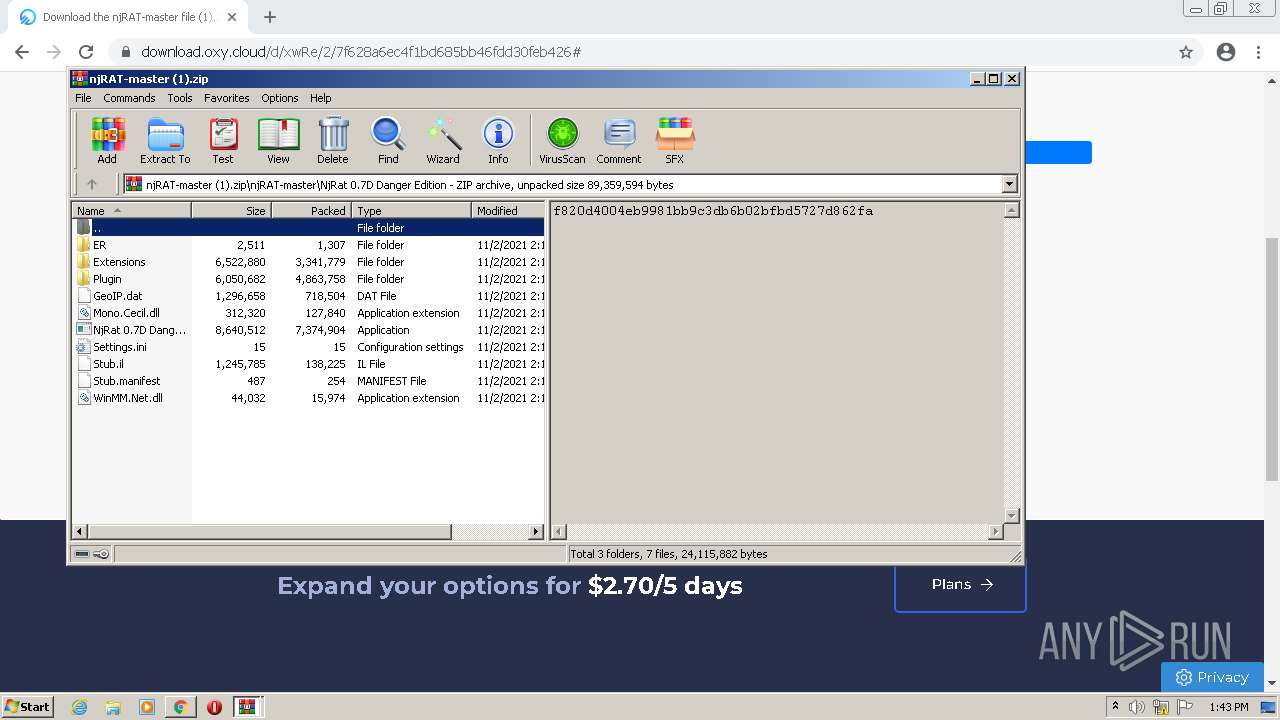Select the GeoIP.dat file
Viewport: 1280px width, 720px height.
click(309, 296)
